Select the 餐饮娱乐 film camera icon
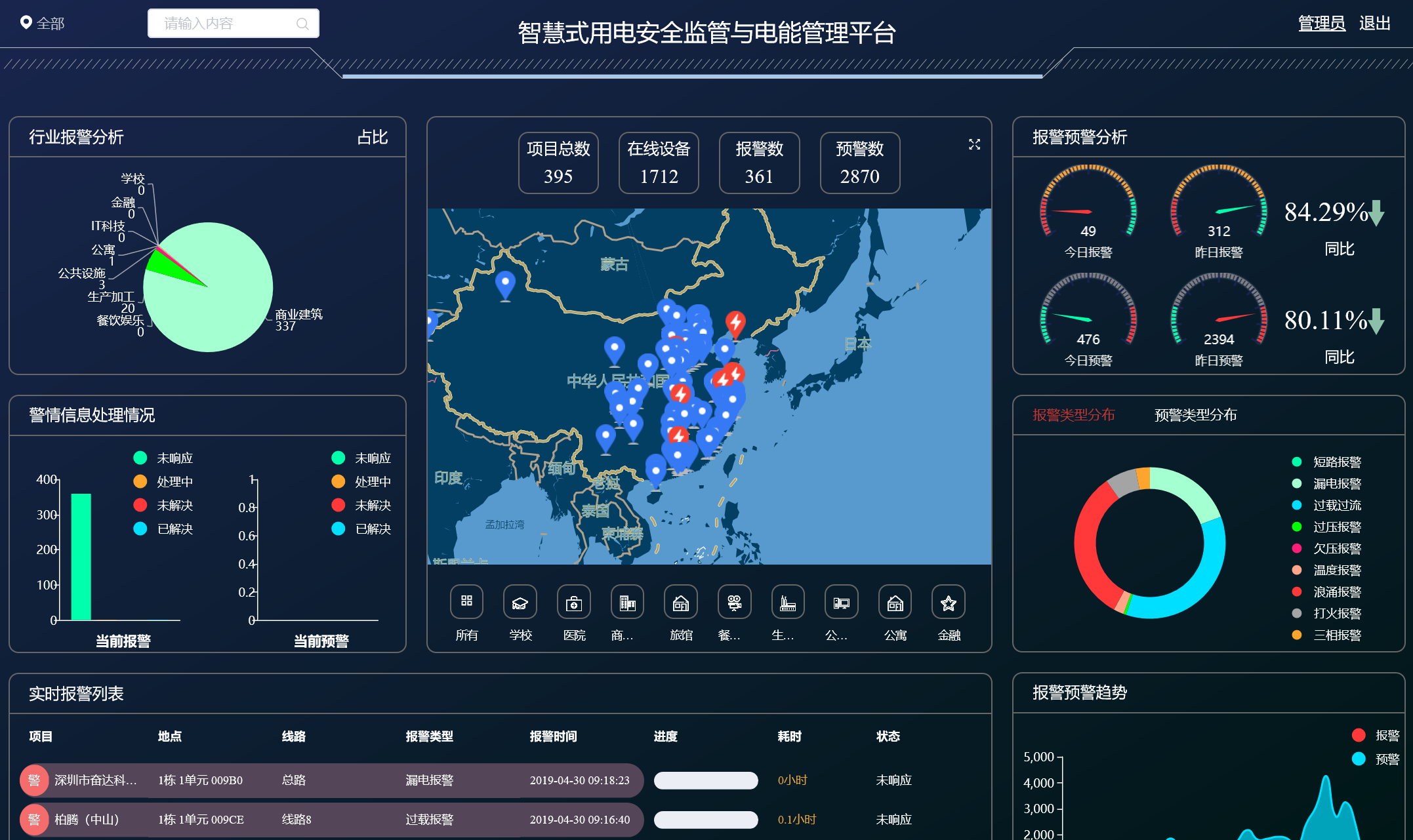Image resolution: width=1413 pixels, height=840 pixels. (734, 602)
